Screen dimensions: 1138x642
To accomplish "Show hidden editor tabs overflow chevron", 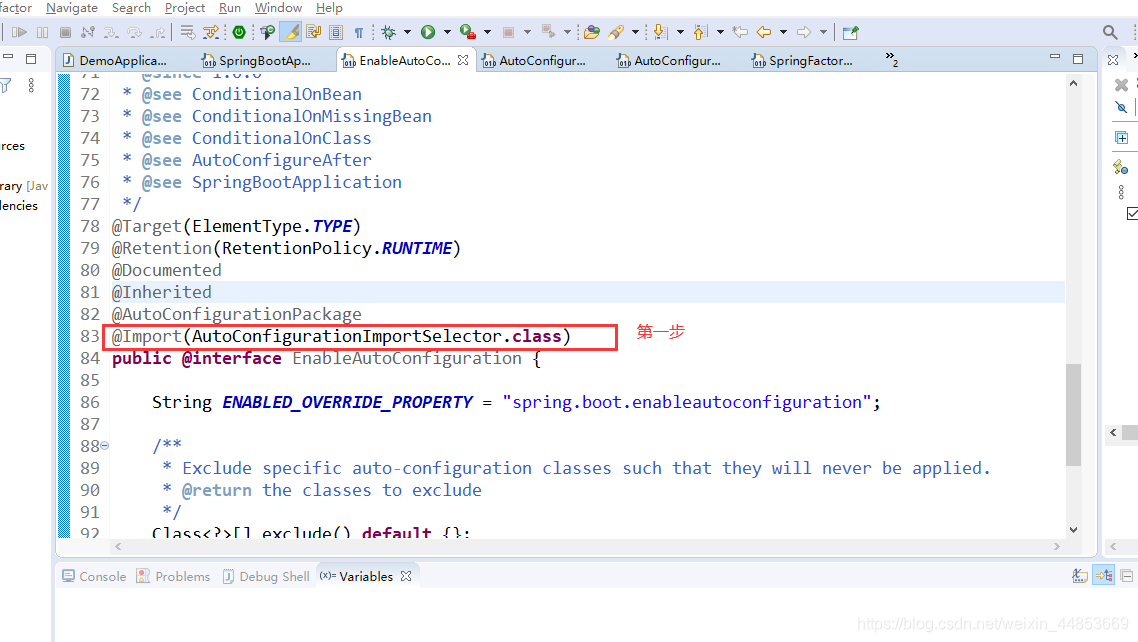I will pos(891,59).
